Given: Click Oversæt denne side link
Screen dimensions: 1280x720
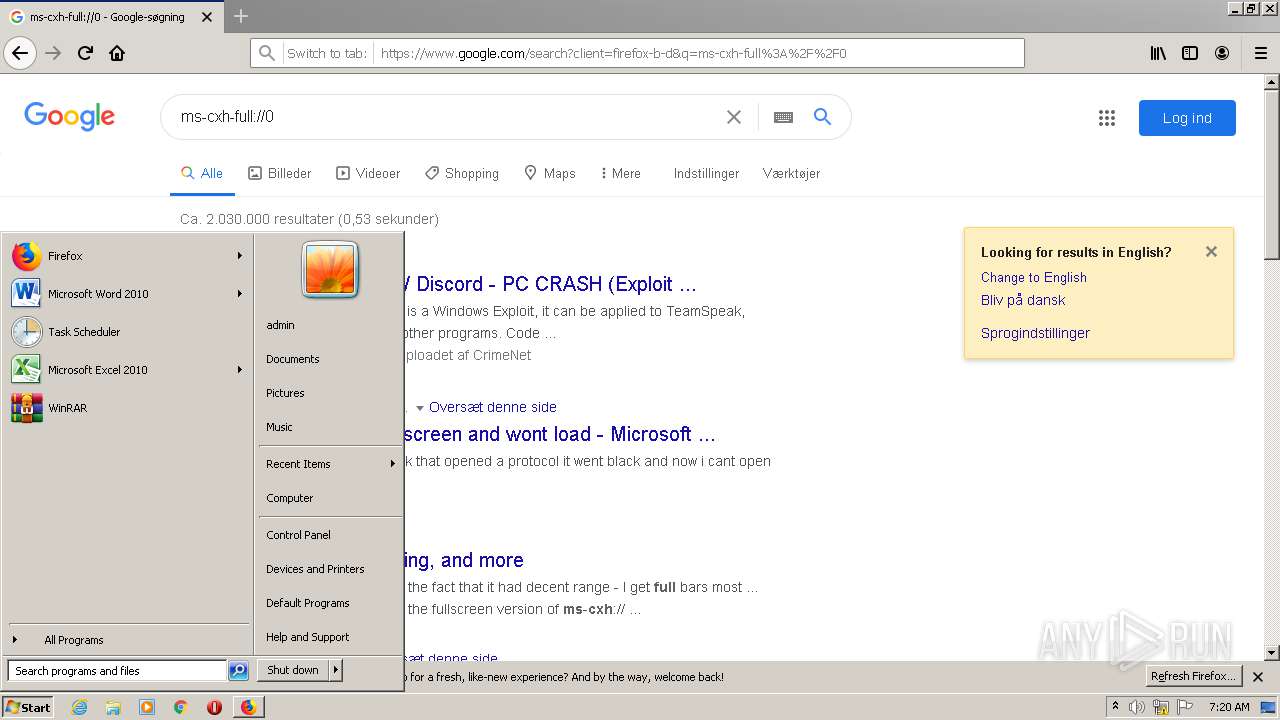Looking at the screenshot, I should tap(493, 407).
